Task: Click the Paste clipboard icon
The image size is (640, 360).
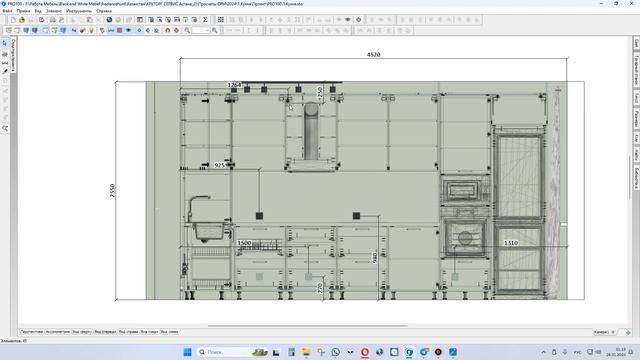Action: tap(89, 20)
